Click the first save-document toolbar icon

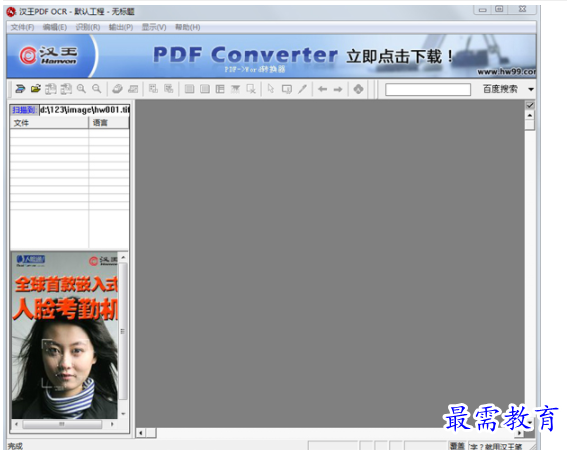click(x=51, y=89)
